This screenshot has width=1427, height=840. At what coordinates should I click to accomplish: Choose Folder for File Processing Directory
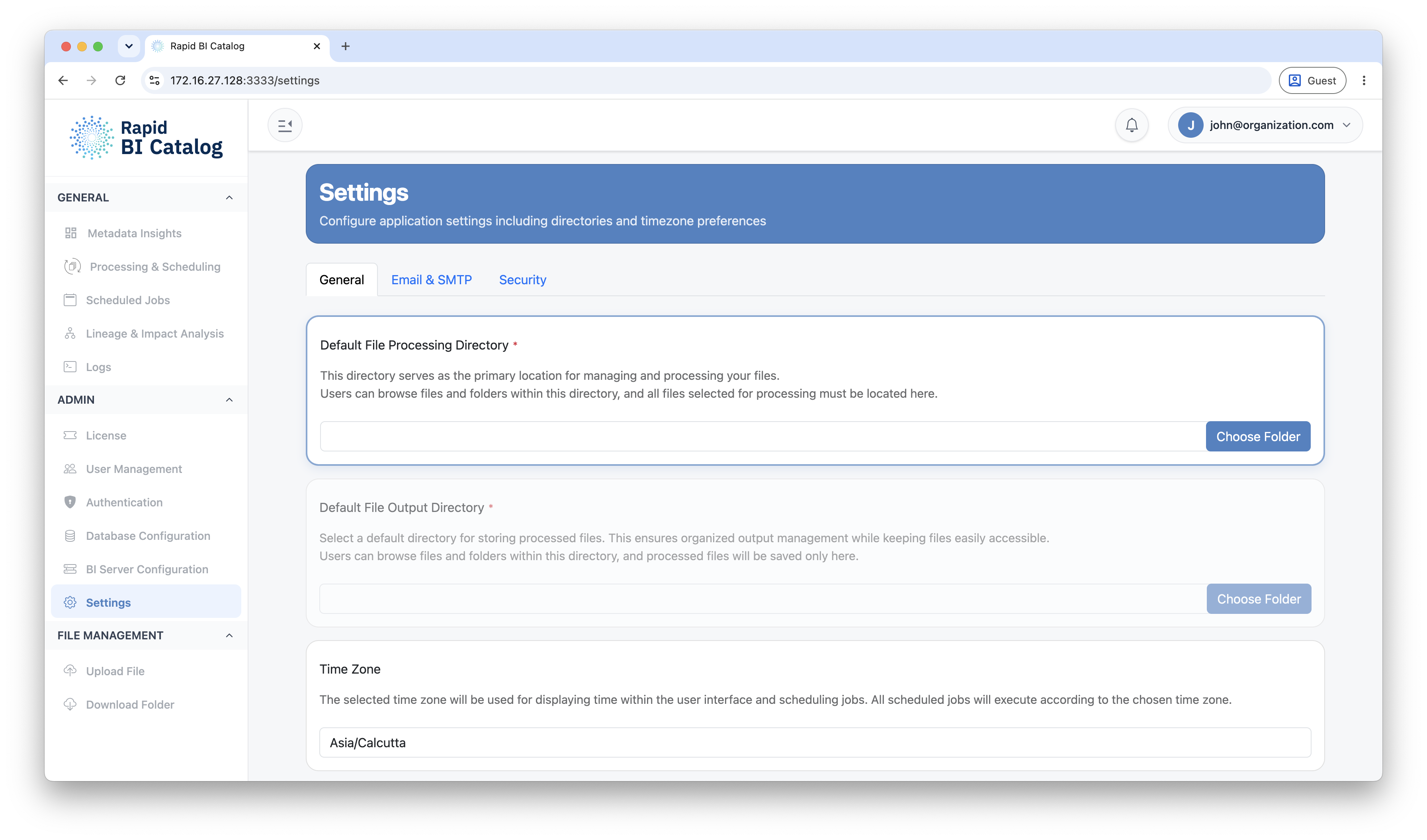(x=1258, y=436)
